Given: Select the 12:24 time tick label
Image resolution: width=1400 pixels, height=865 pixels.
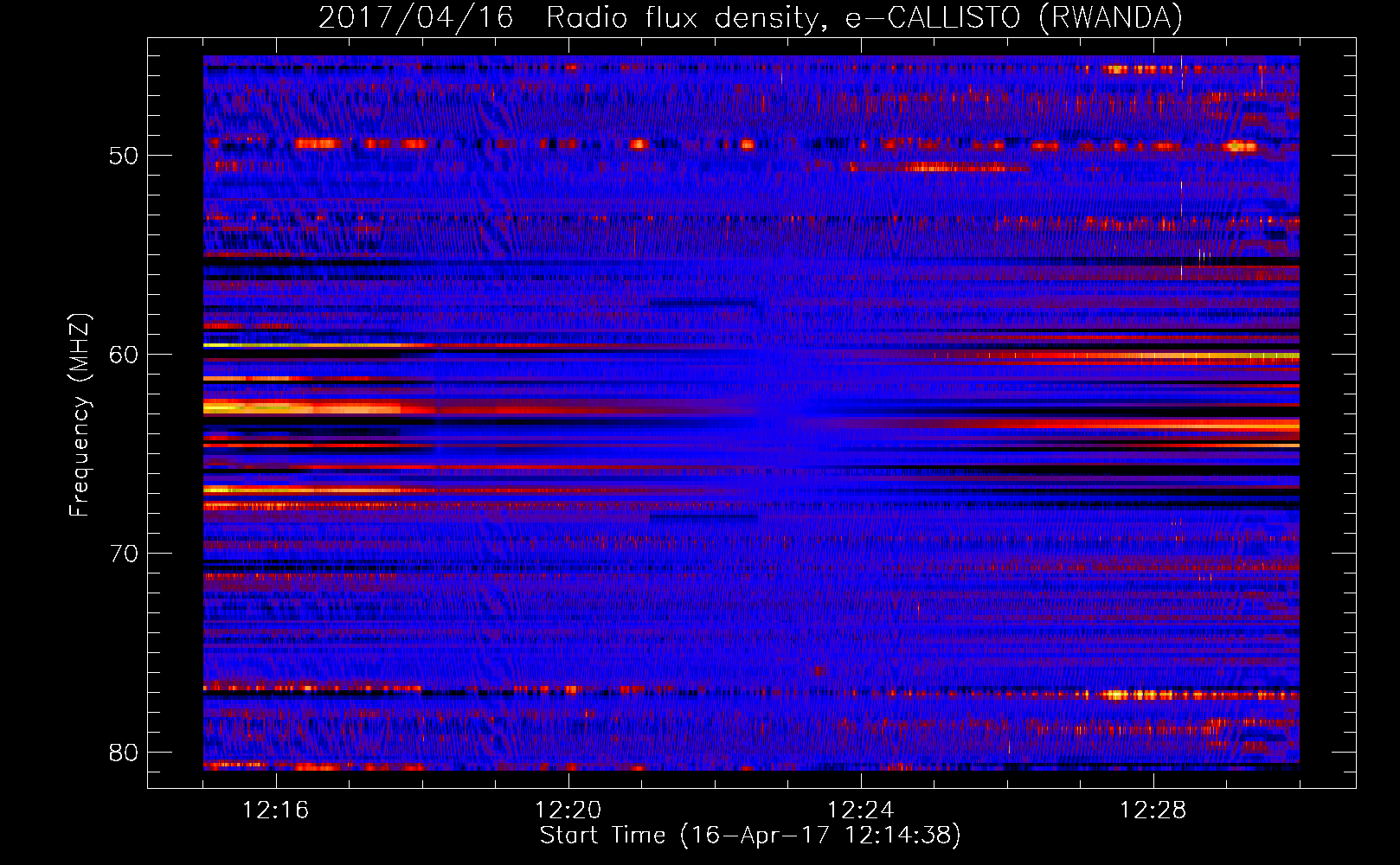Looking at the screenshot, I should (860, 811).
